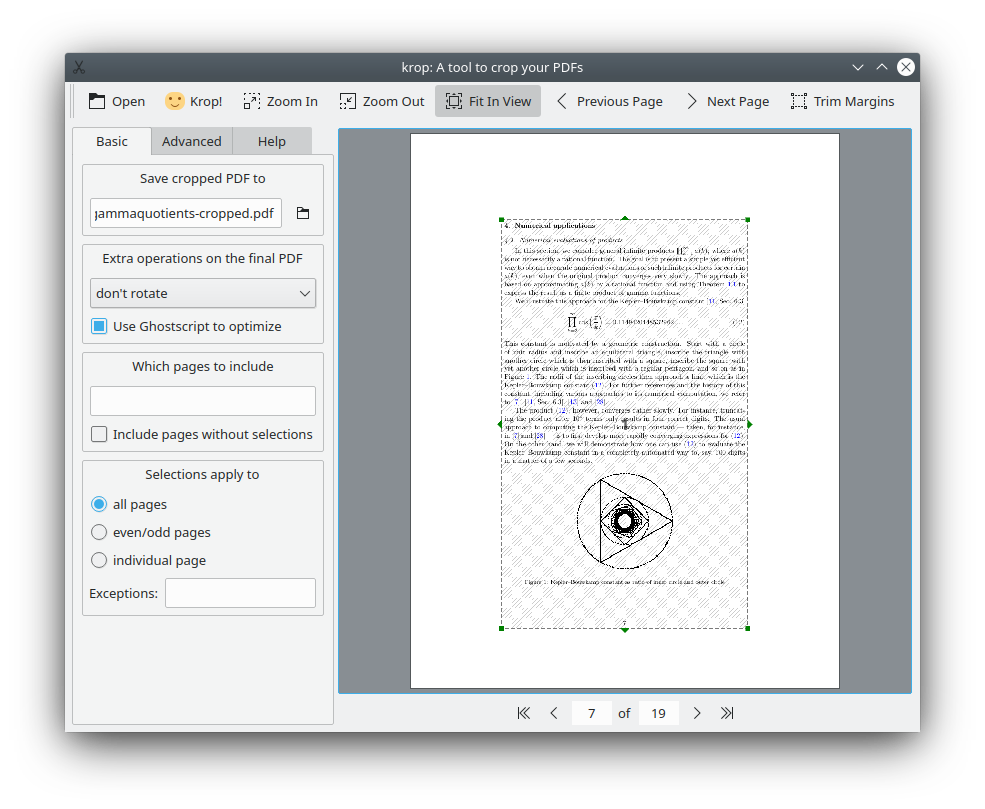
Task: Open the file browser for save location
Action: tap(303, 213)
